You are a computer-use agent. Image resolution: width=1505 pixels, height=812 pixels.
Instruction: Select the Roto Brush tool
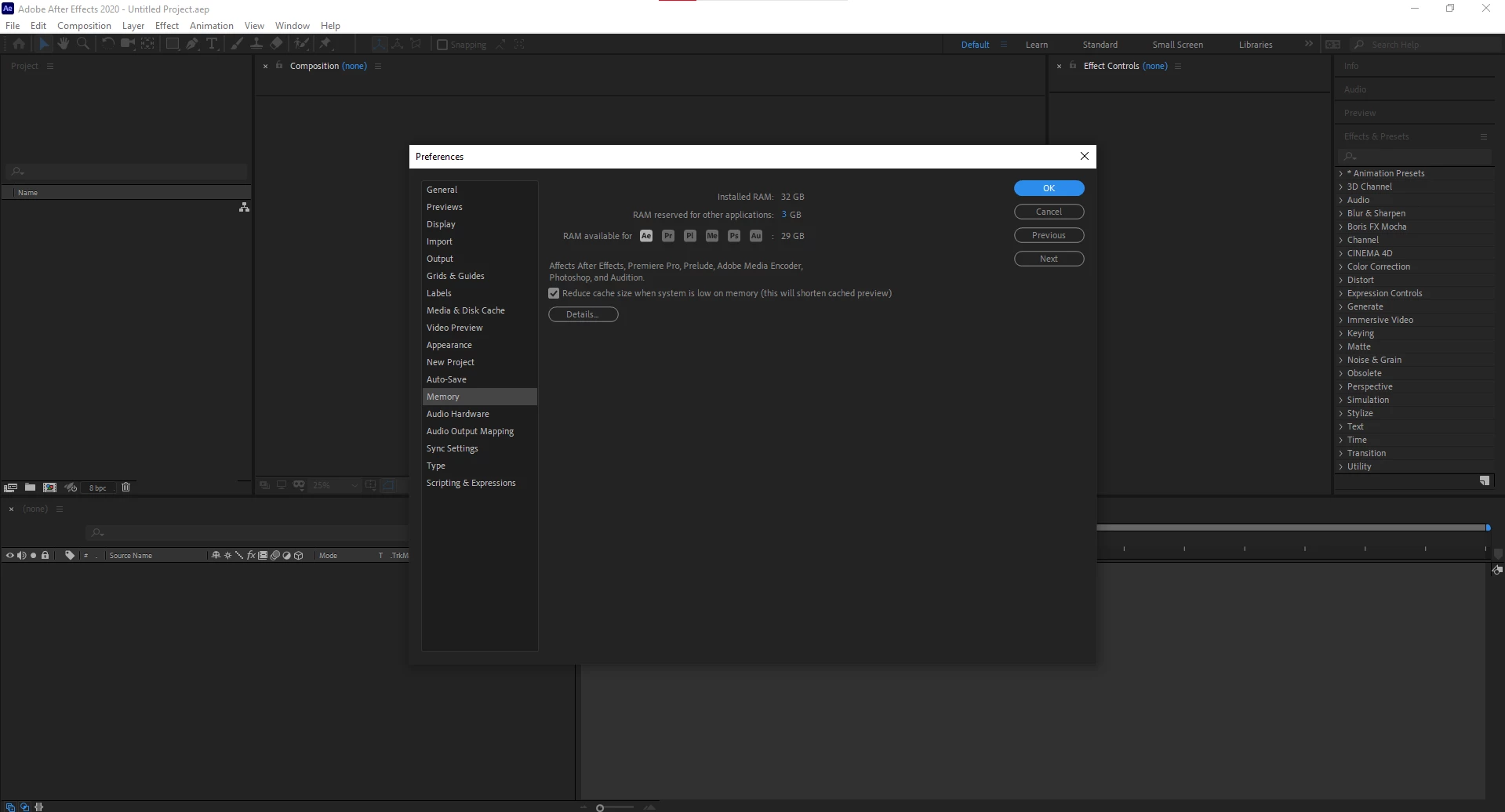pyautogui.click(x=301, y=44)
